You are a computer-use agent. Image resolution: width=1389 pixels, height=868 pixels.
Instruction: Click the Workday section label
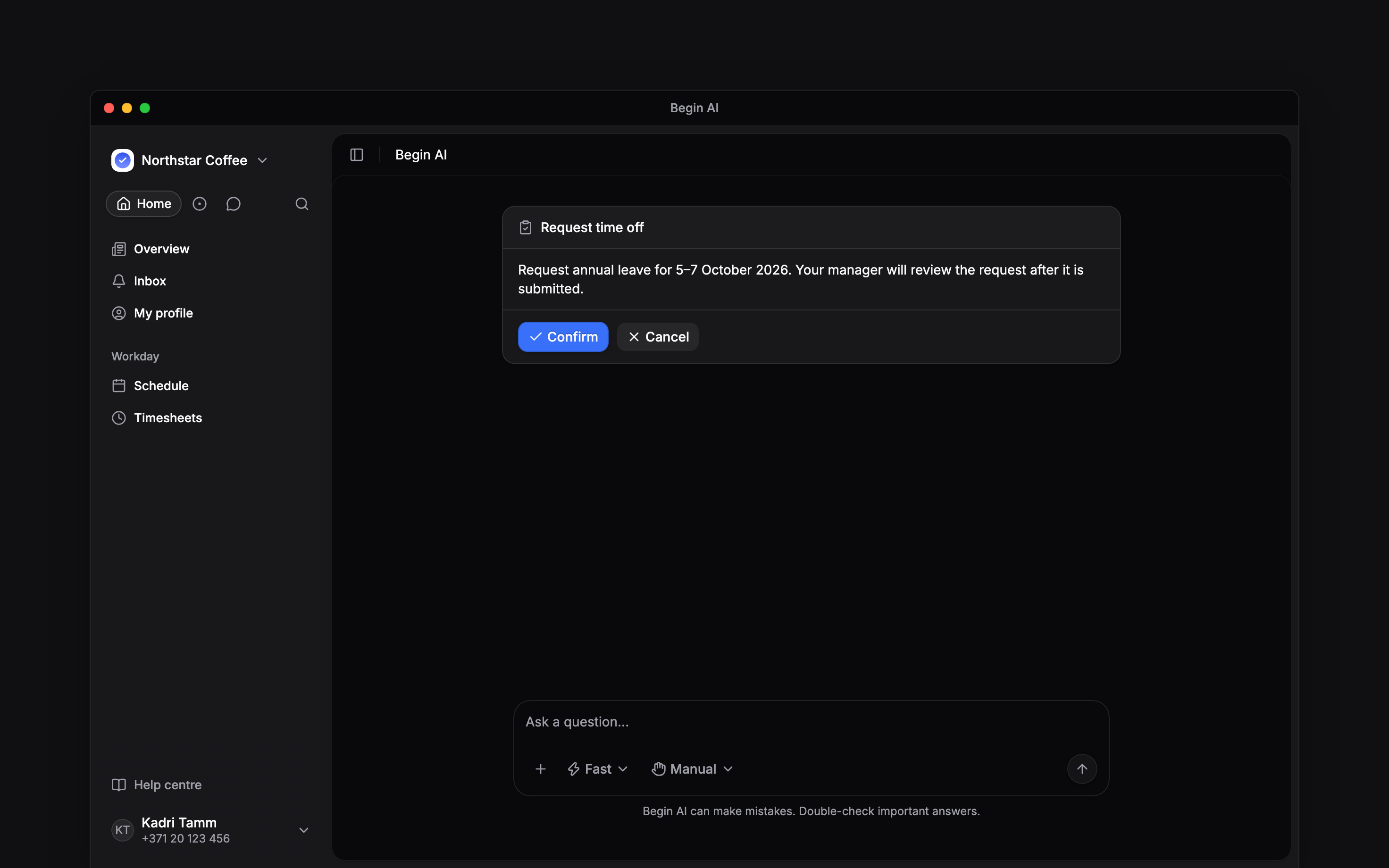pyautogui.click(x=135, y=357)
